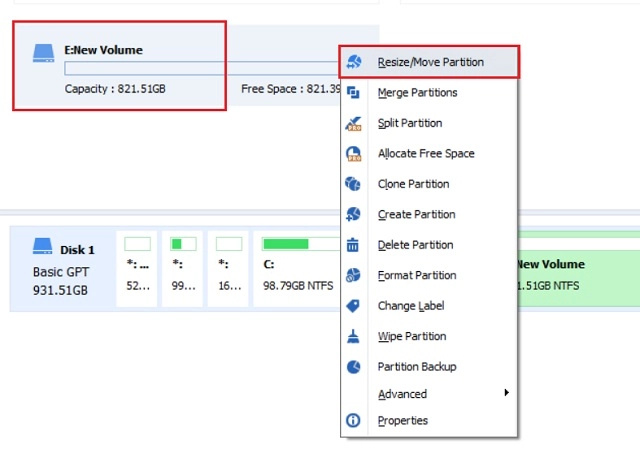Viewport: 640px width, 462px height.
Task: Choose Create Partition from context menu
Action: pyautogui.click(x=416, y=215)
